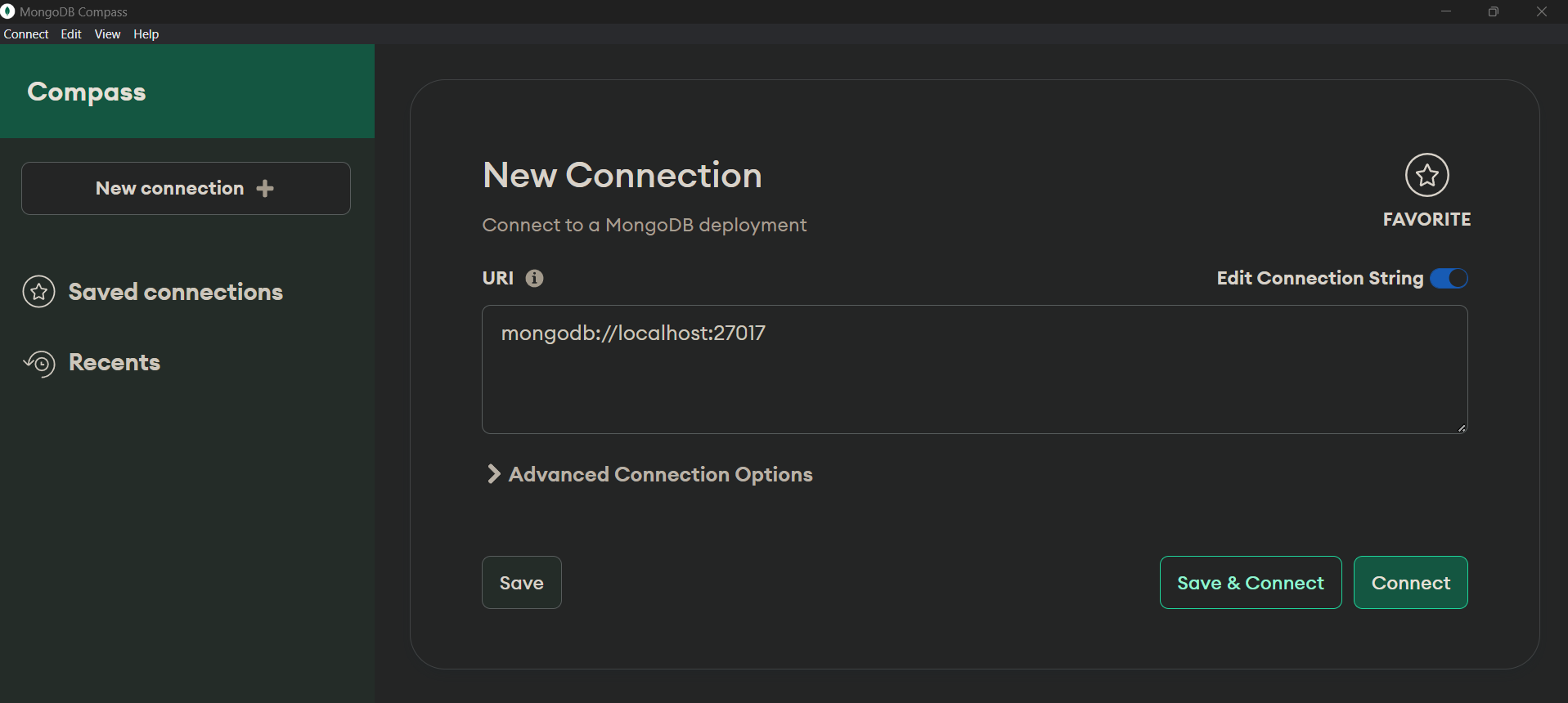
Task: Click the FAVORITE label text
Action: [x=1426, y=219]
